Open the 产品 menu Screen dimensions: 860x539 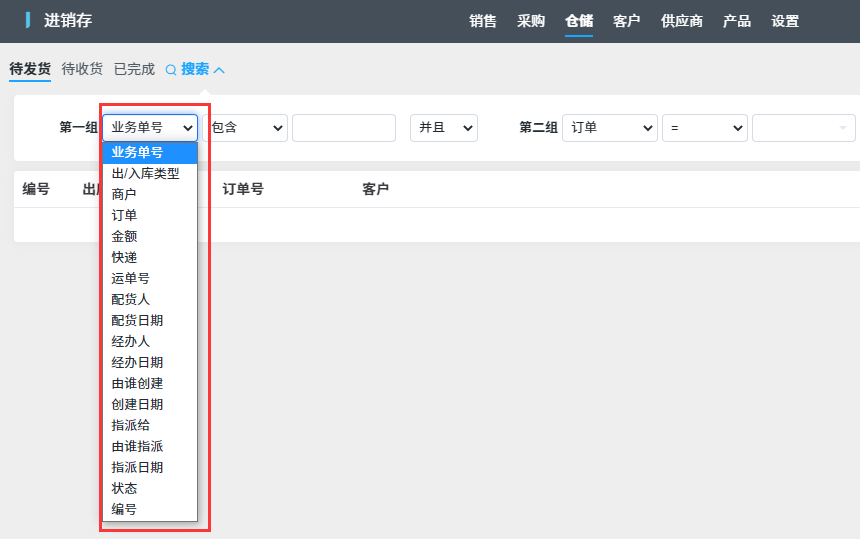pos(737,21)
